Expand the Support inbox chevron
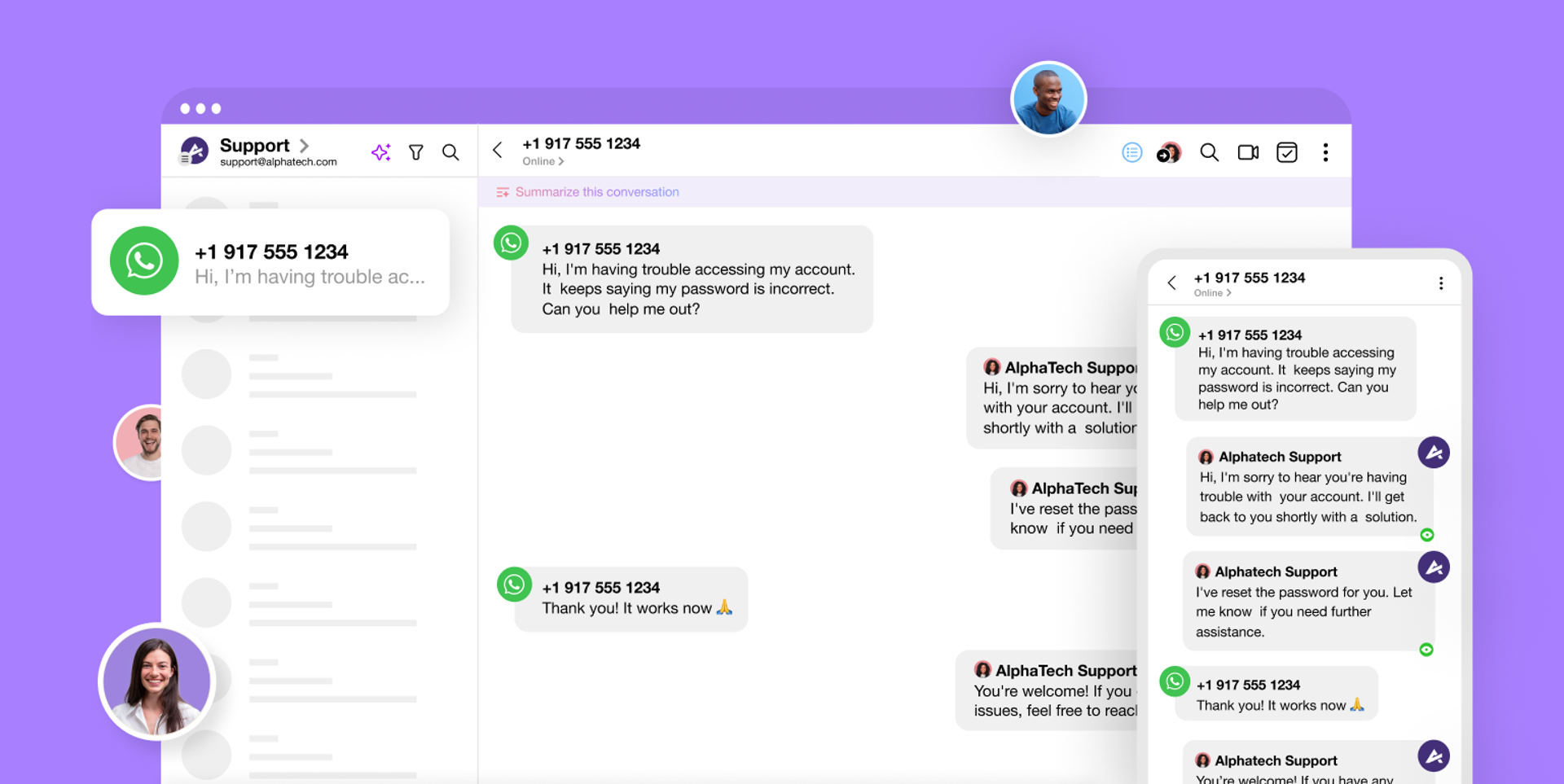 [305, 146]
